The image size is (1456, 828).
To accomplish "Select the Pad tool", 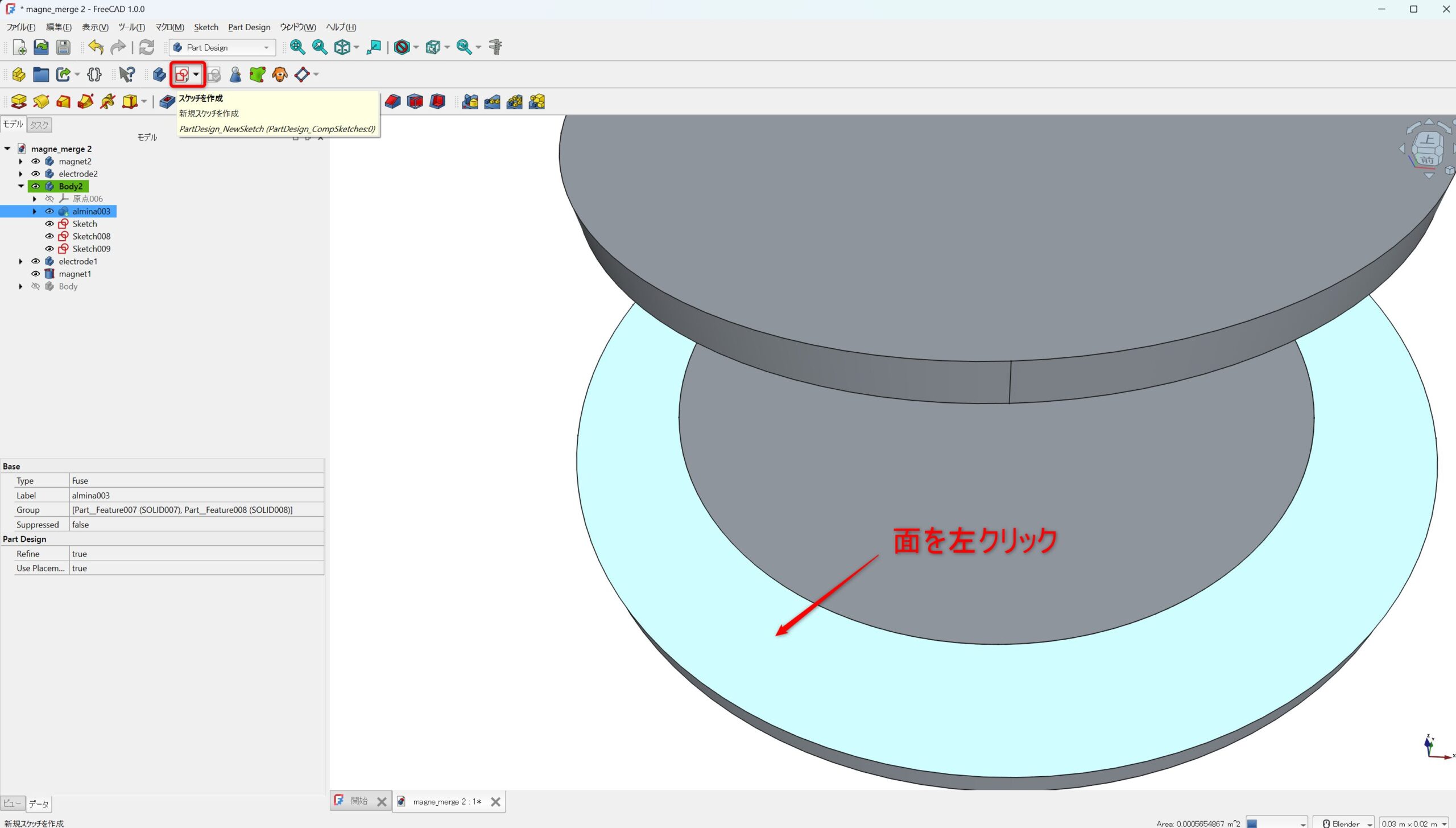I will point(19,102).
